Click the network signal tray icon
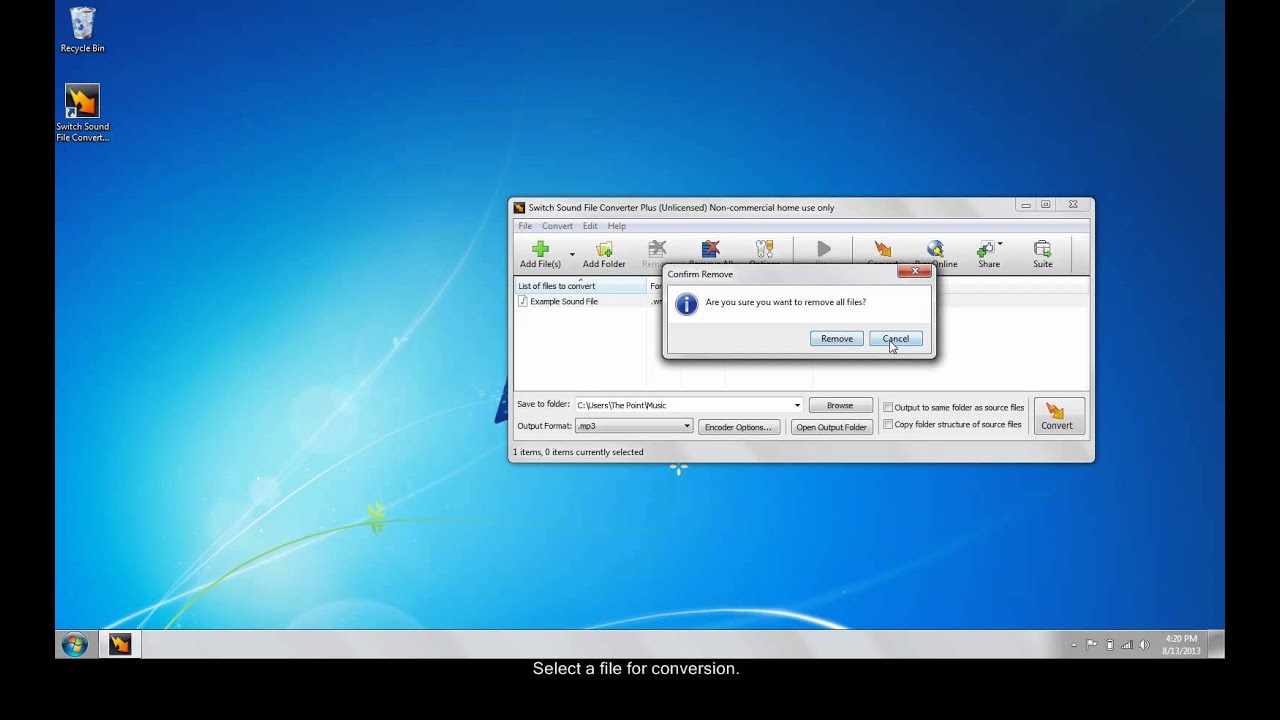 pos(1127,645)
